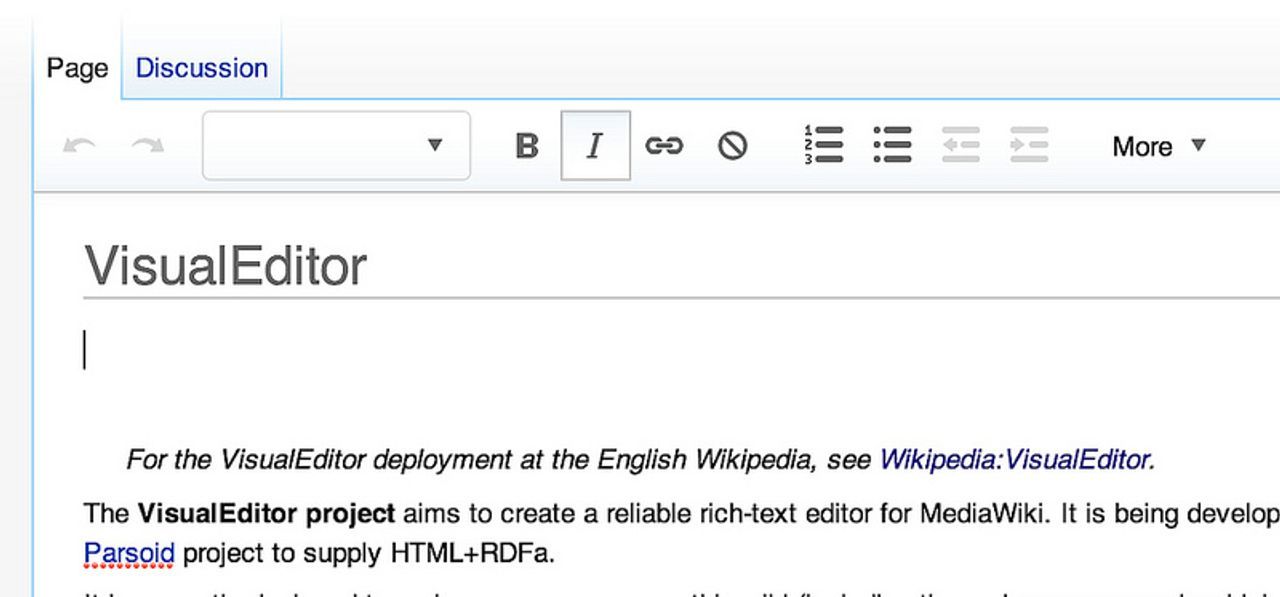Decrease indentation with the outdent icon

960,145
